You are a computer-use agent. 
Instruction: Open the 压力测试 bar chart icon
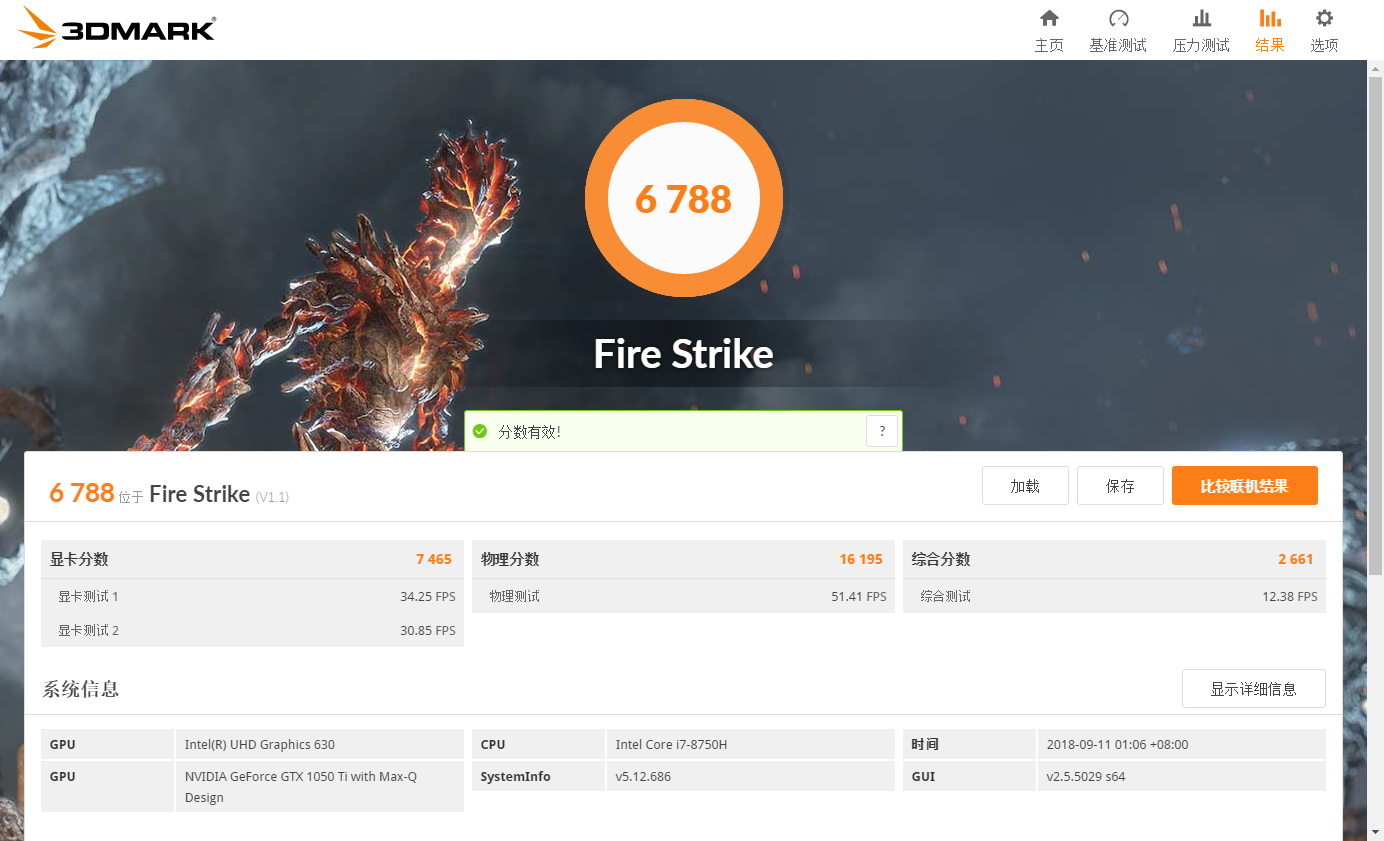tap(1200, 28)
